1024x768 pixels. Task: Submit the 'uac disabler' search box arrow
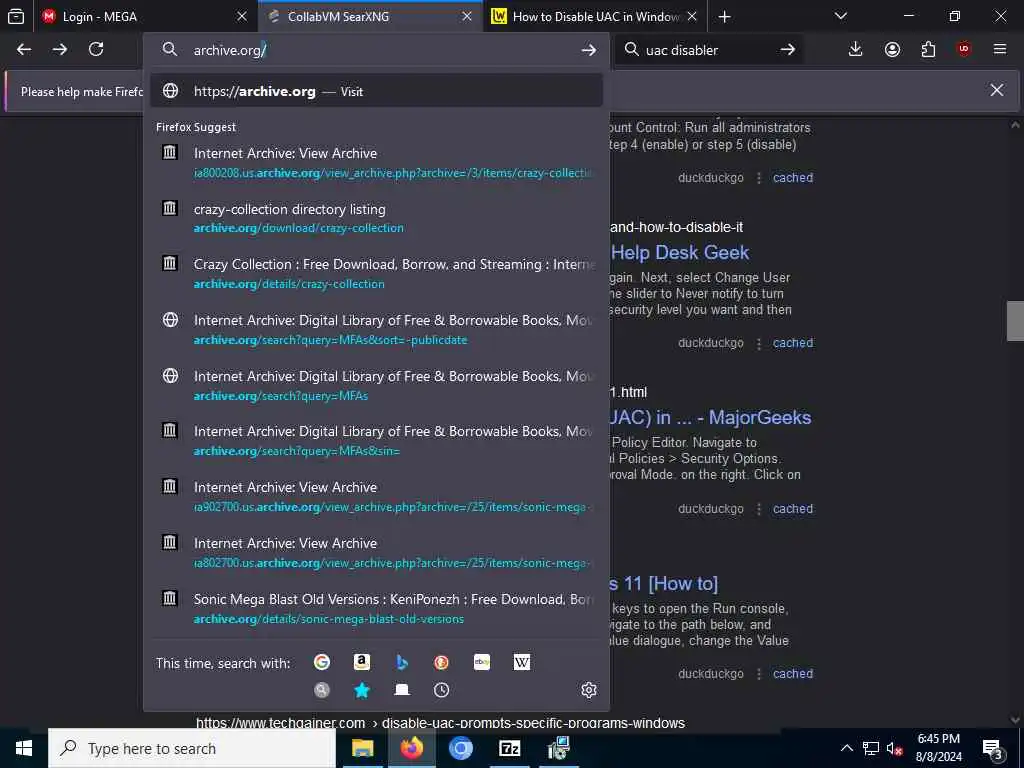point(788,50)
